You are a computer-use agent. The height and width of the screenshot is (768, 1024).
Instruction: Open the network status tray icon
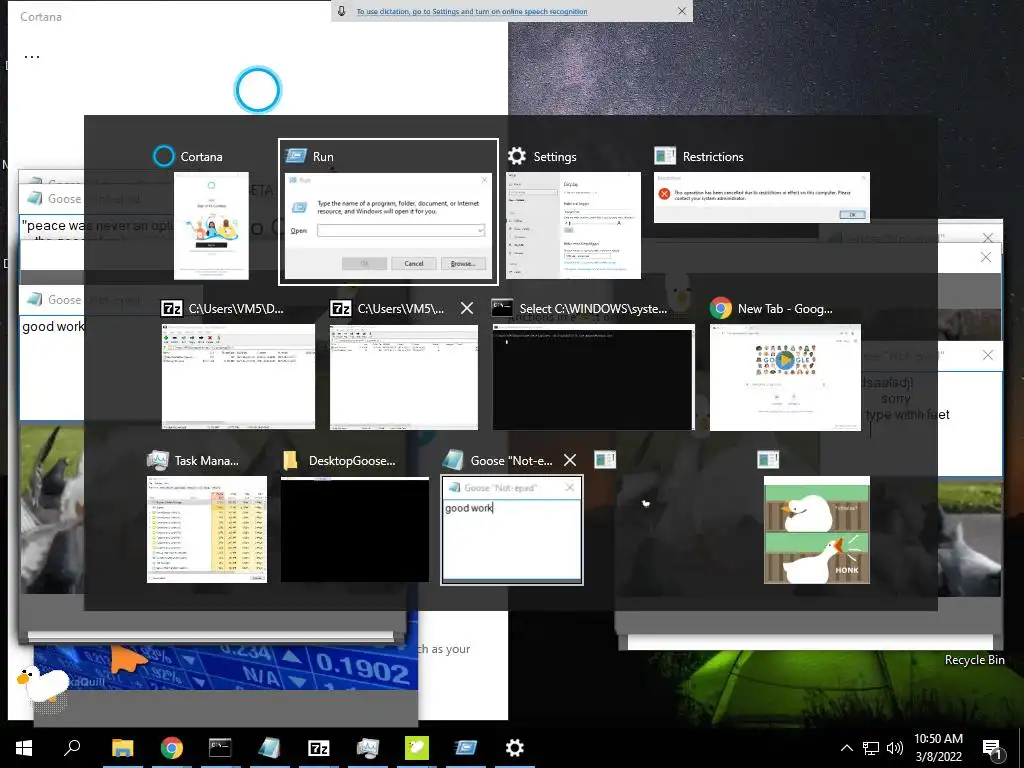pos(871,748)
